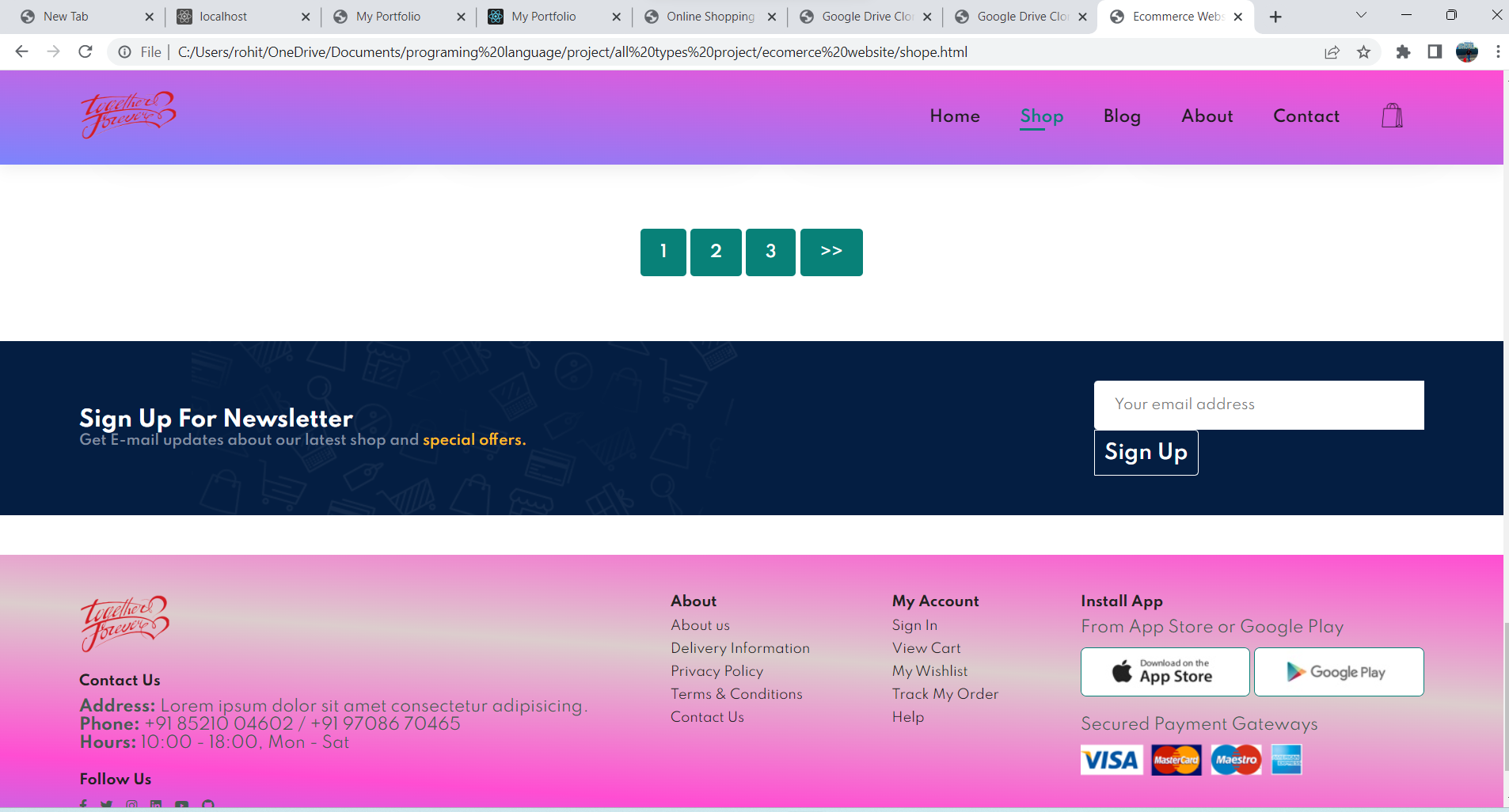Open the shopping bag cart icon
Viewport: 1509px width, 812px height.
pos(1392,116)
